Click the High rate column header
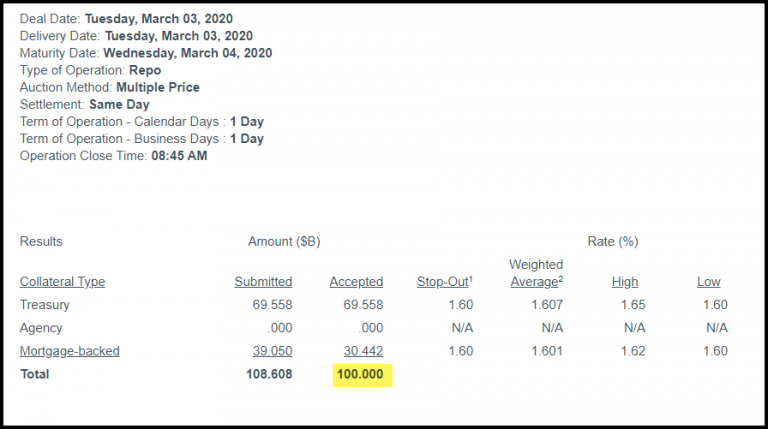The width and height of the screenshot is (768, 429). tap(625, 282)
